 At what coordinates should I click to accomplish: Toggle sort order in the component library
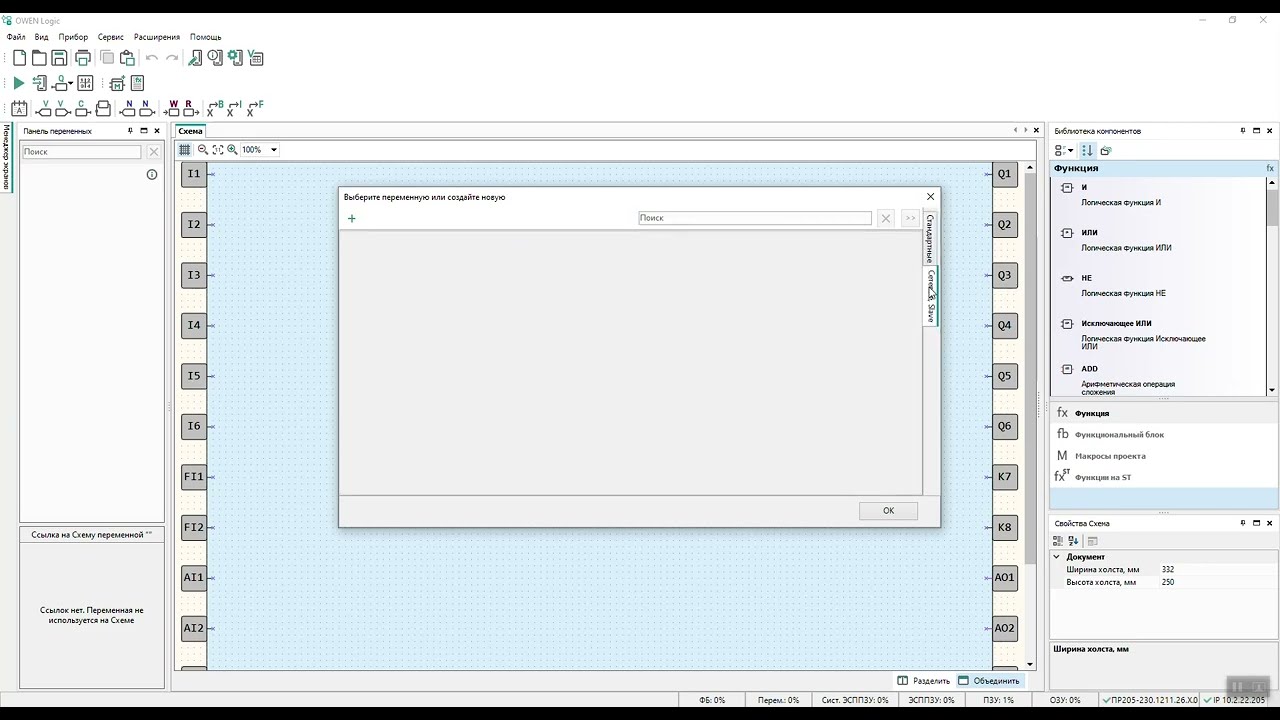pos(1087,150)
